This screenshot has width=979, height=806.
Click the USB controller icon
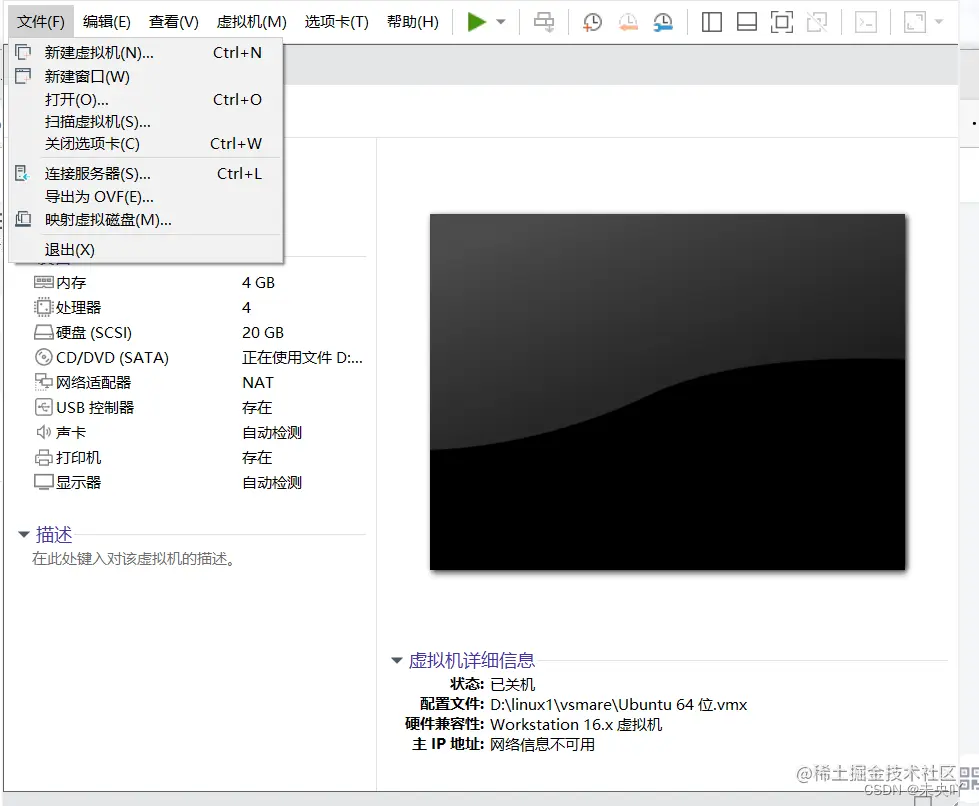[x=44, y=407]
